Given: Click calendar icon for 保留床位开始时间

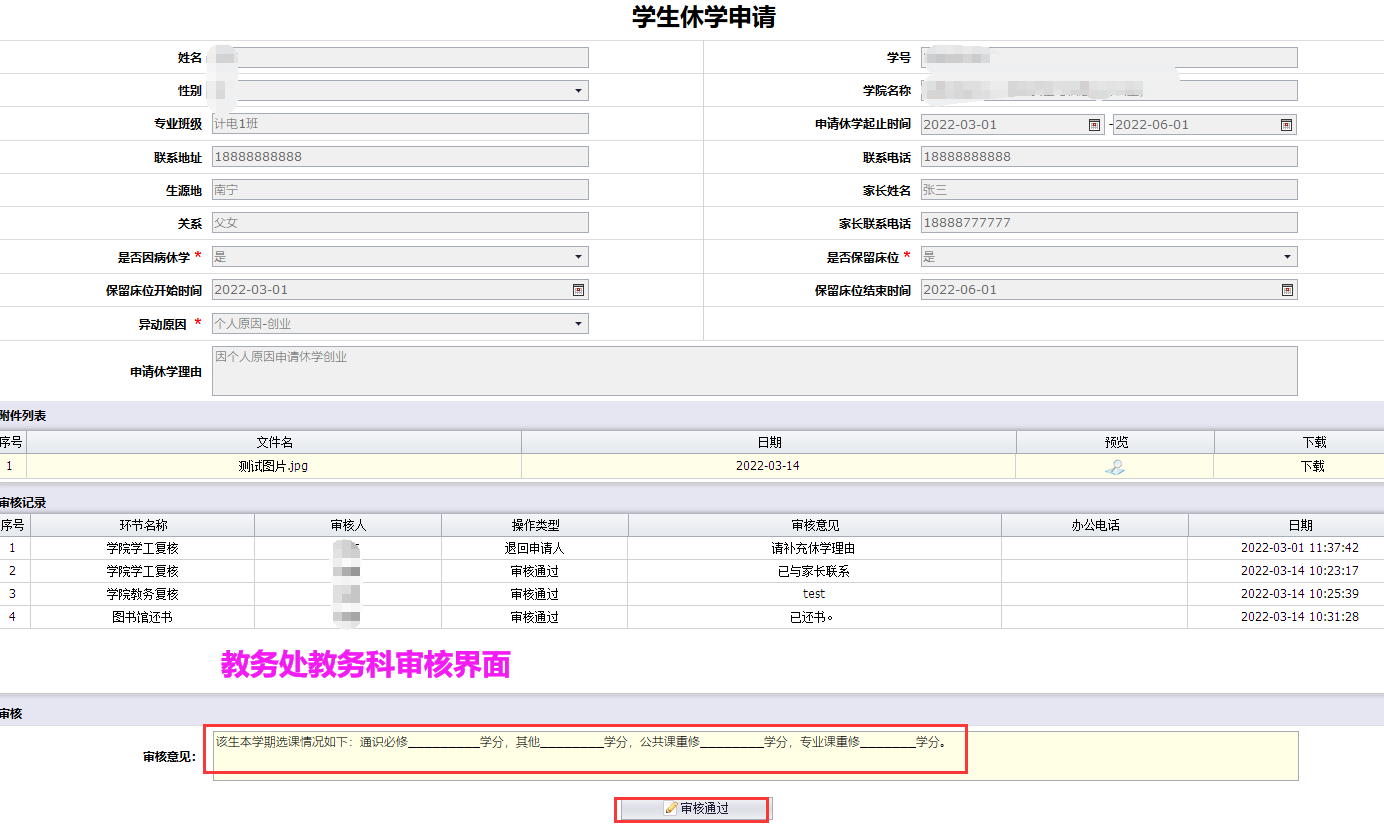Looking at the screenshot, I should (578, 290).
